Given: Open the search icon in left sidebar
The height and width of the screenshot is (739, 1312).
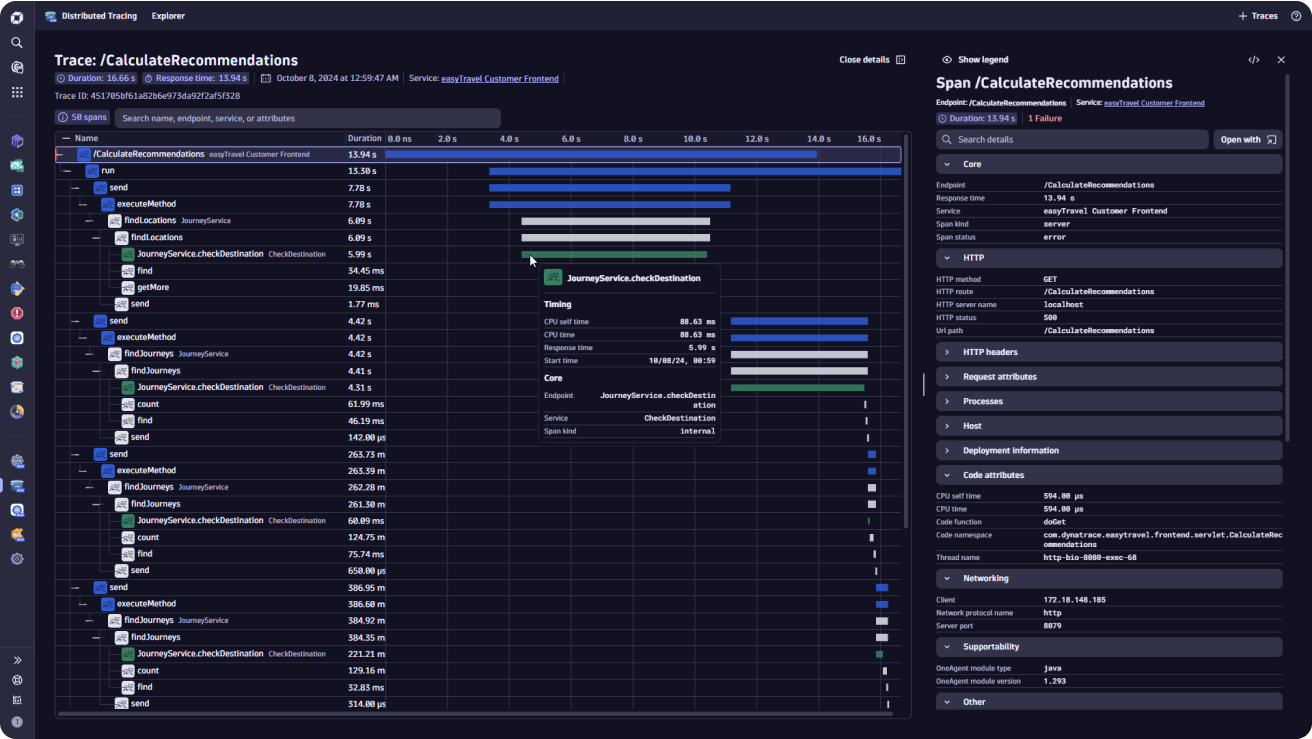Looking at the screenshot, I should point(17,43).
